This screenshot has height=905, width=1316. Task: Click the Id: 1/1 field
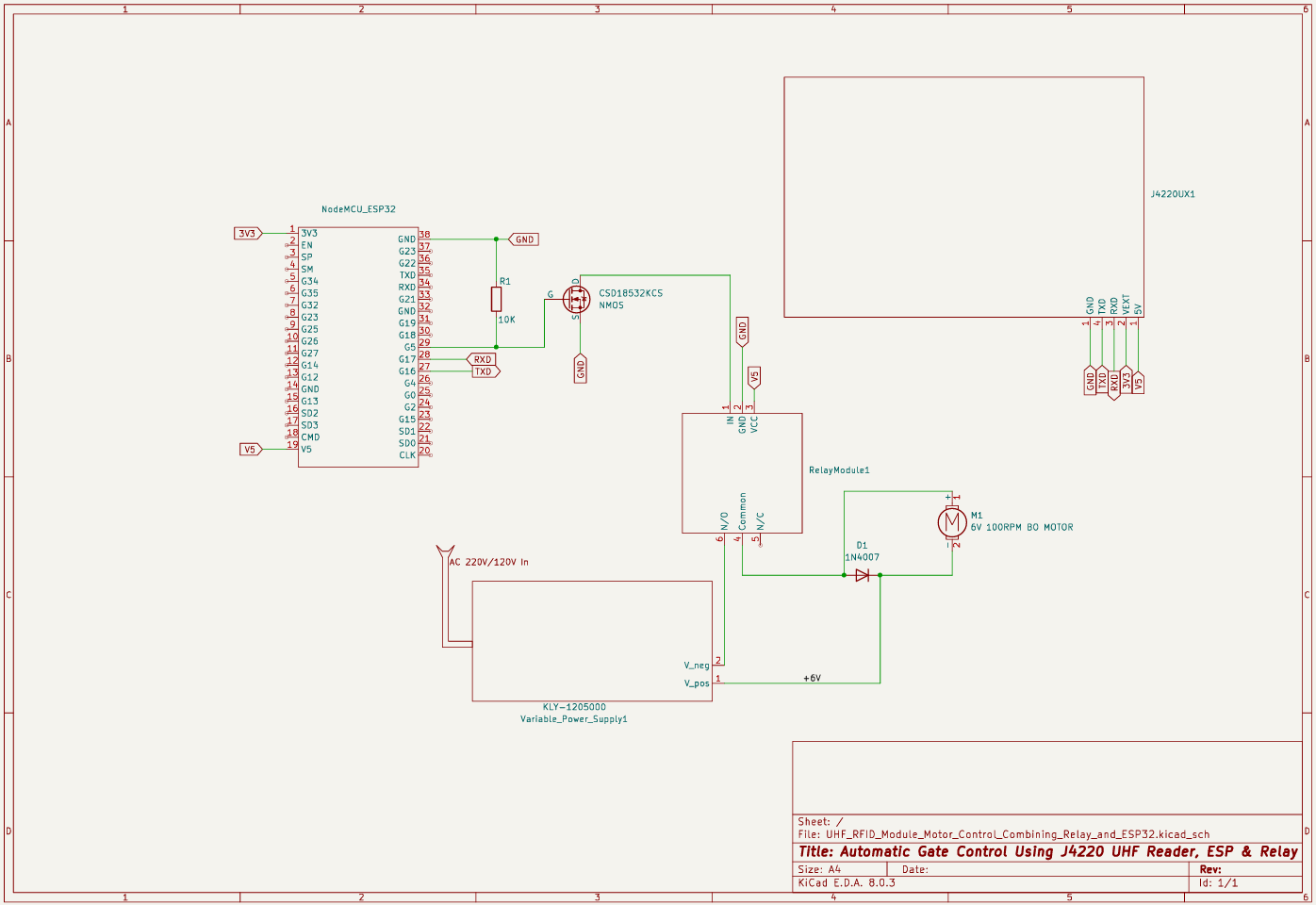(1218, 883)
